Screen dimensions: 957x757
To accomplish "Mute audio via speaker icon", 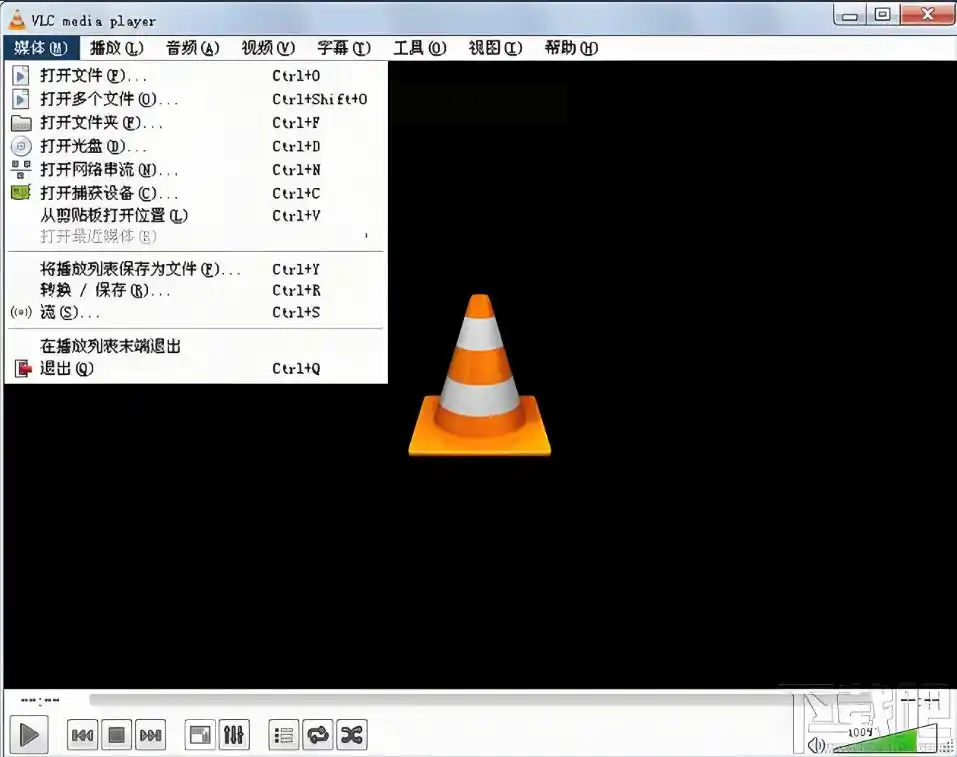I will pos(816,745).
